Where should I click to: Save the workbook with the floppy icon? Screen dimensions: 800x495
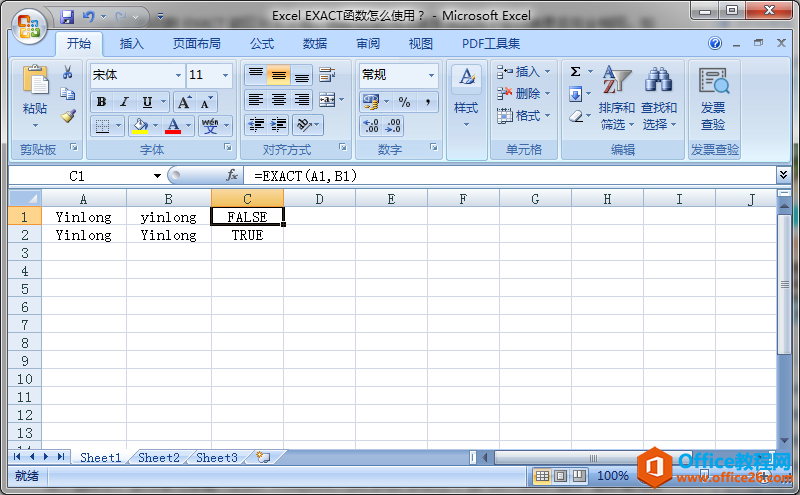click(67, 17)
